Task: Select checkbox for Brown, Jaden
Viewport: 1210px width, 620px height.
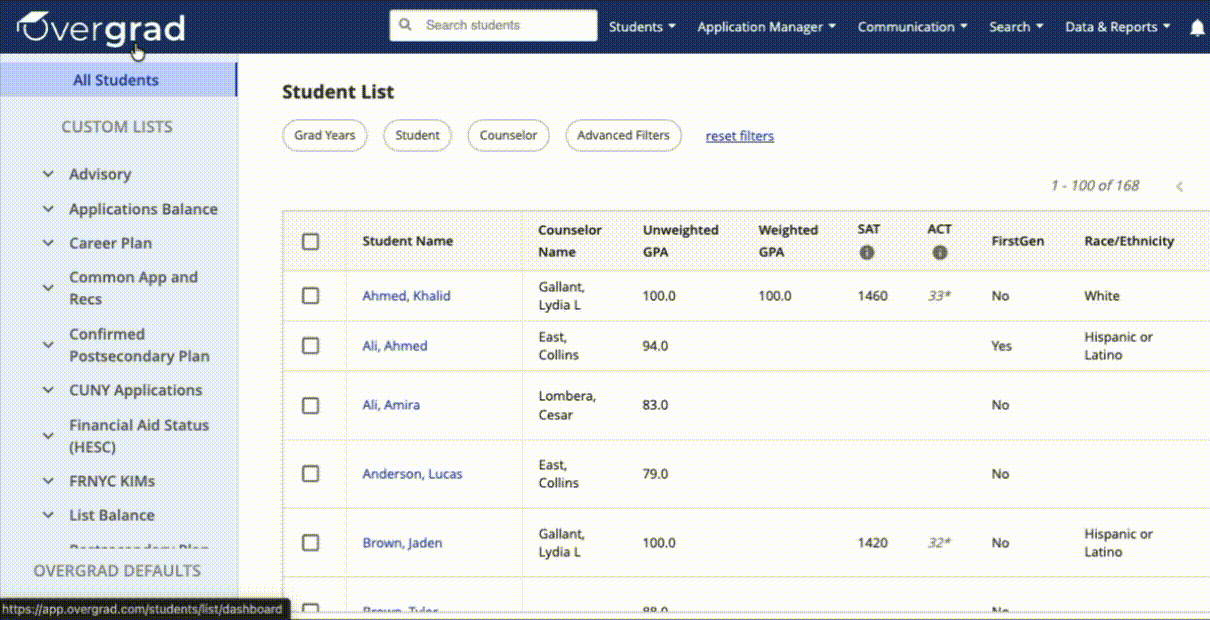Action: [311, 543]
